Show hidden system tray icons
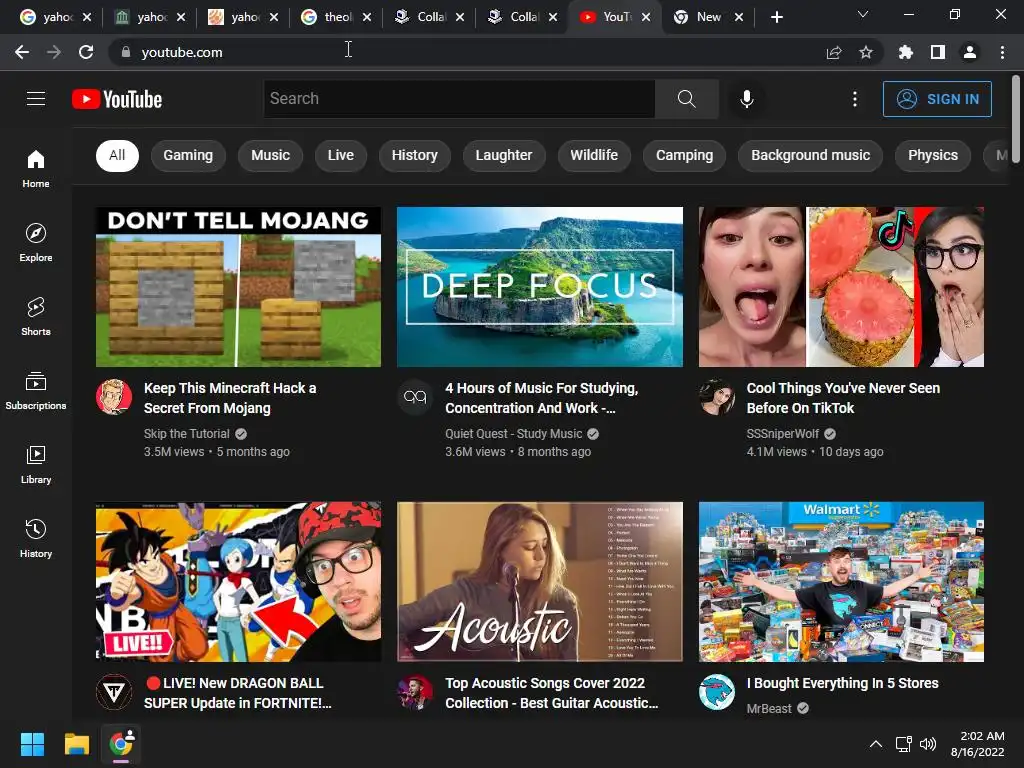This screenshot has height=768, width=1024. tap(876, 744)
